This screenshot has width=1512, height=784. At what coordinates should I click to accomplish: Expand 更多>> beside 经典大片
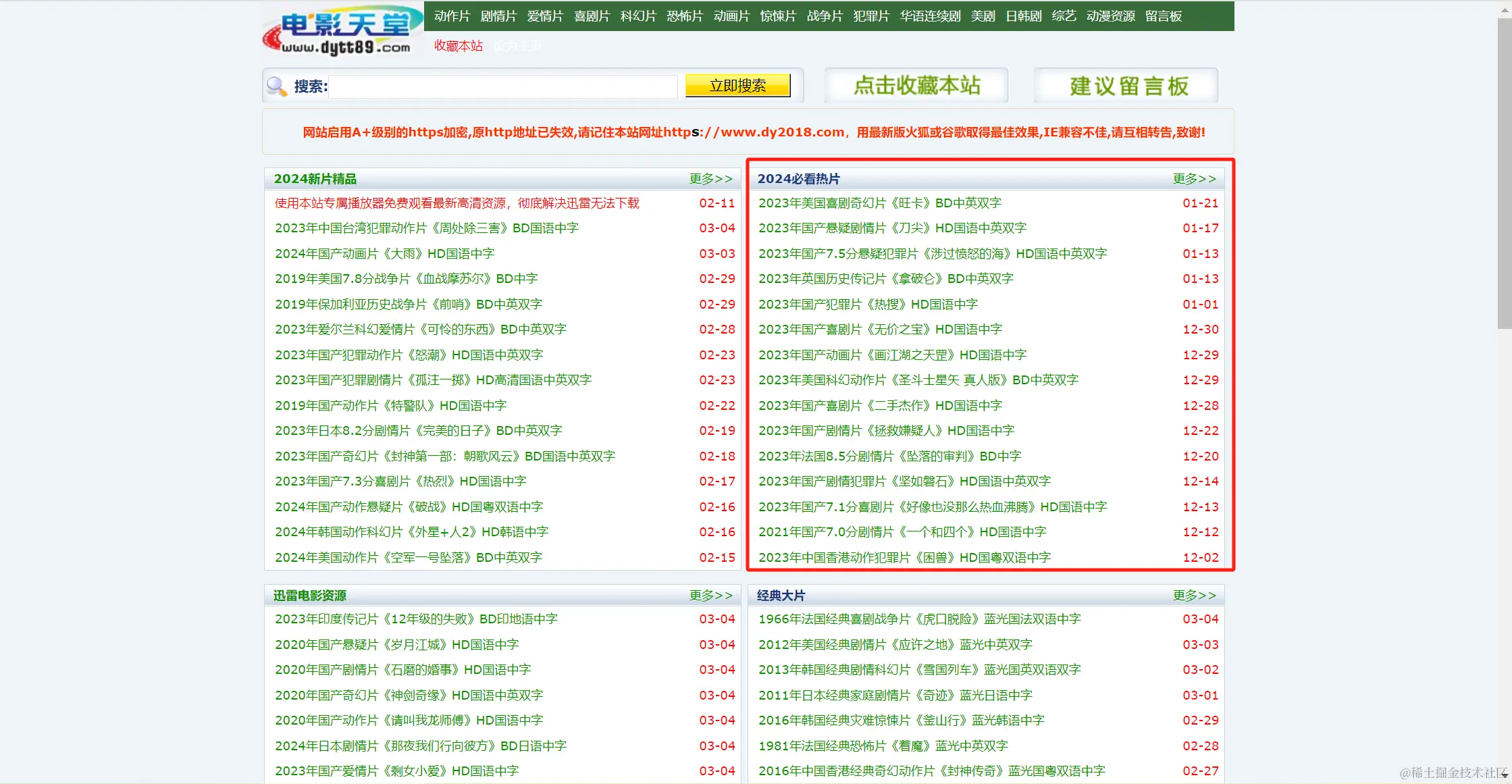[1194, 596]
